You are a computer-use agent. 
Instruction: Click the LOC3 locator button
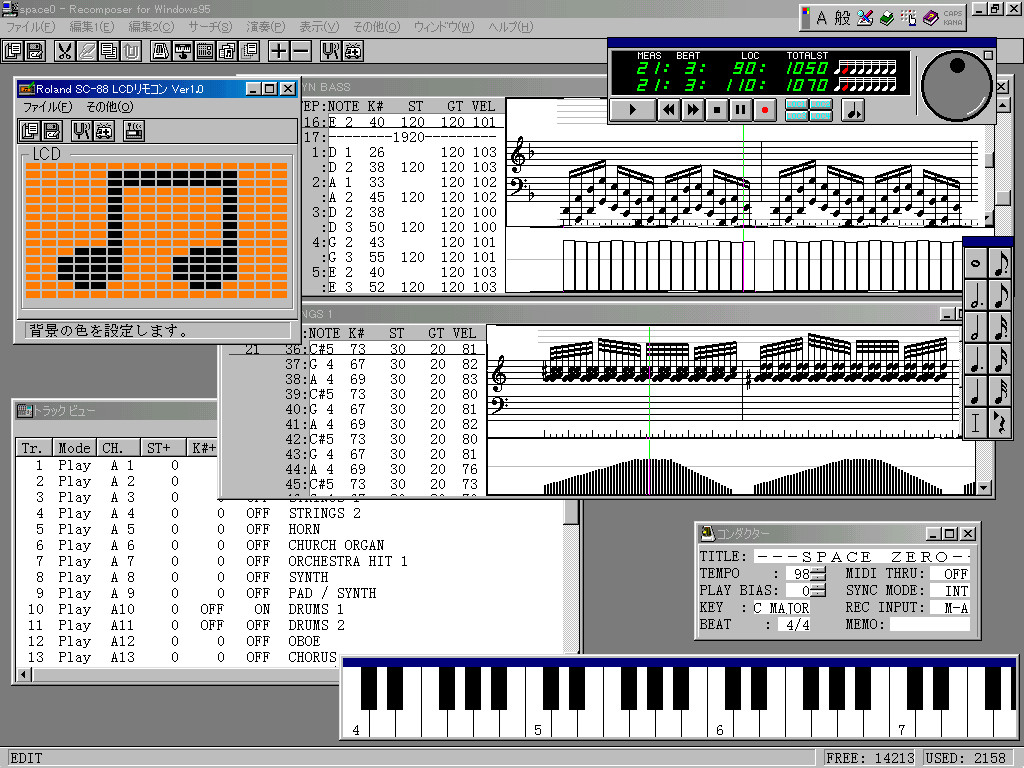(x=796, y=116)
